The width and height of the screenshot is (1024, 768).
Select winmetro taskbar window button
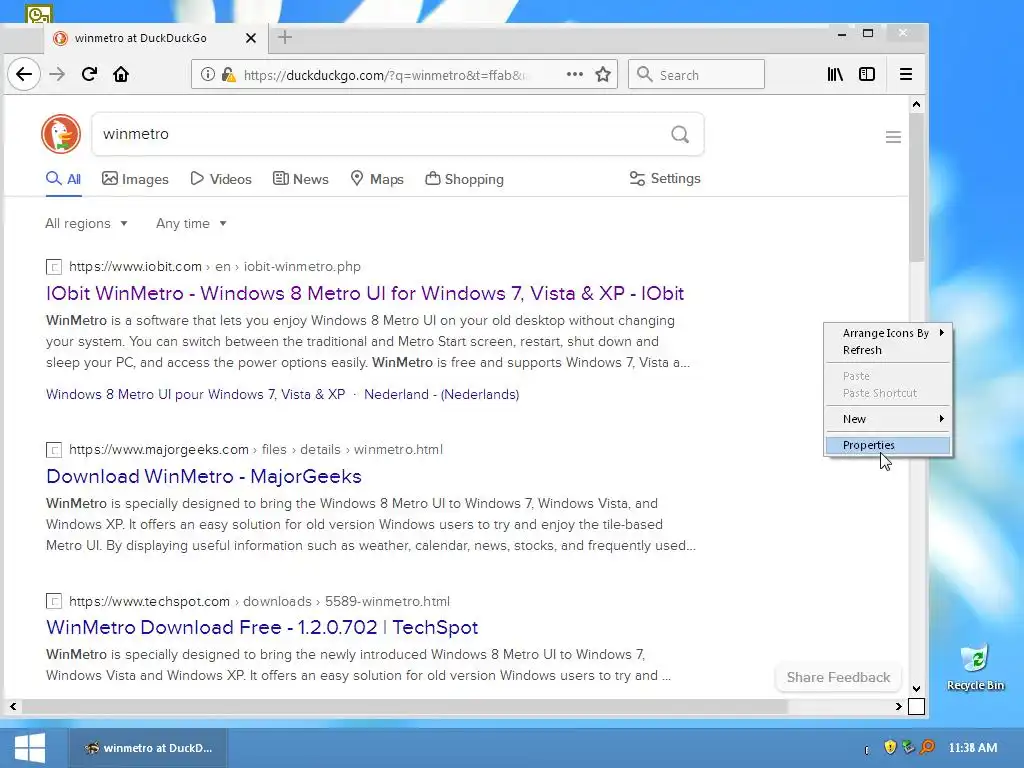[x=148, y=748]
